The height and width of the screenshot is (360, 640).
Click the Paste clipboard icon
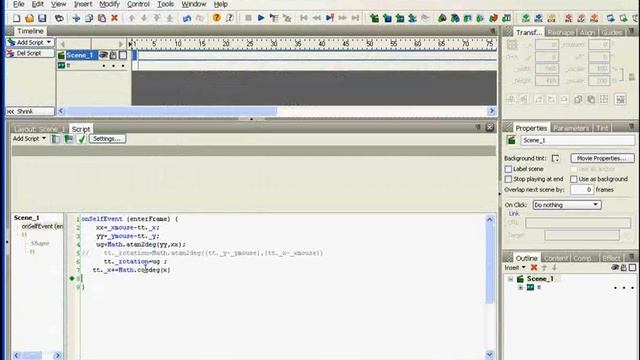coord(102,18)
